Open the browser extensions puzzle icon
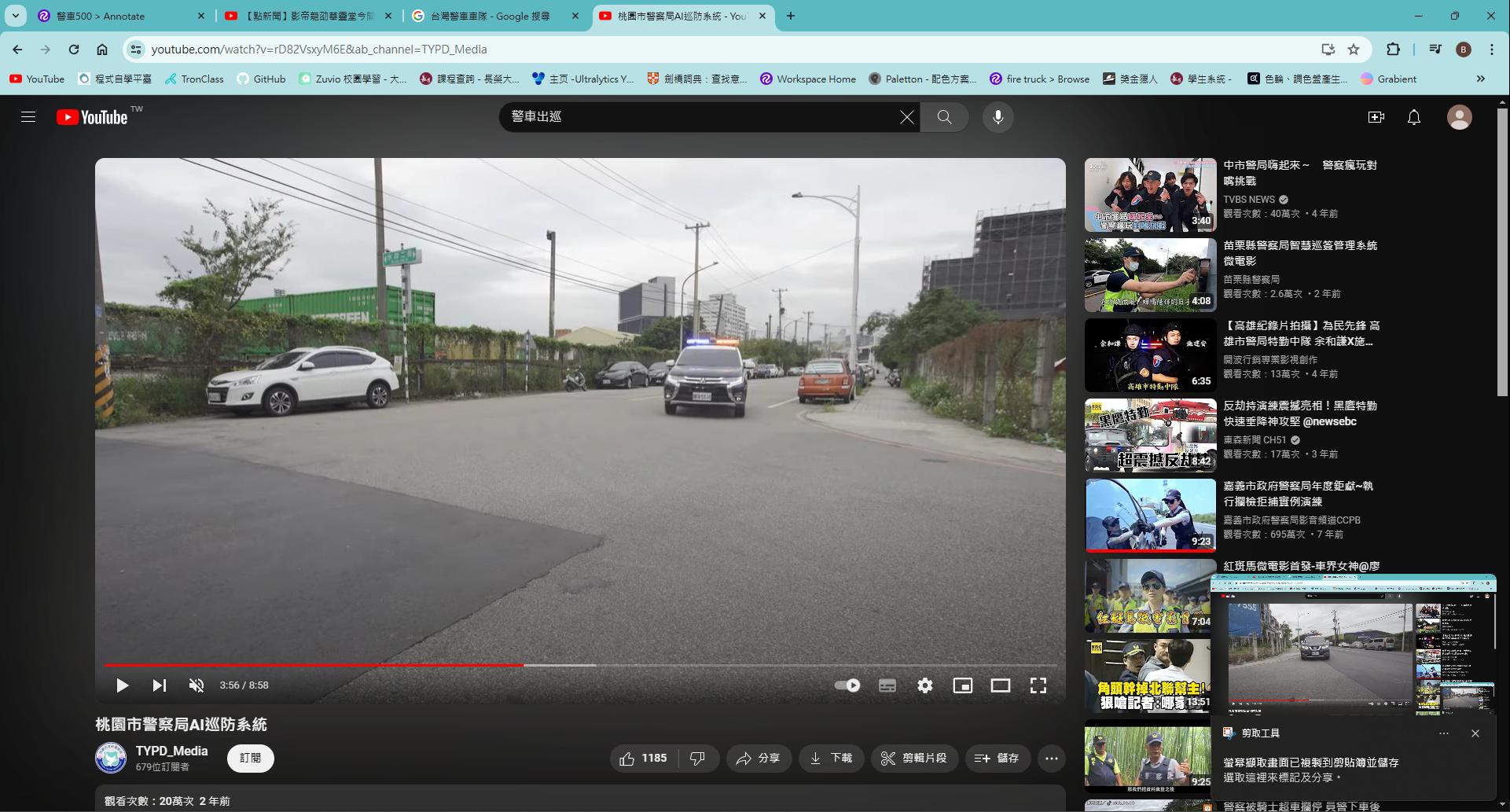Screen dimensions: 1510x812 (x=1393, y=50)
